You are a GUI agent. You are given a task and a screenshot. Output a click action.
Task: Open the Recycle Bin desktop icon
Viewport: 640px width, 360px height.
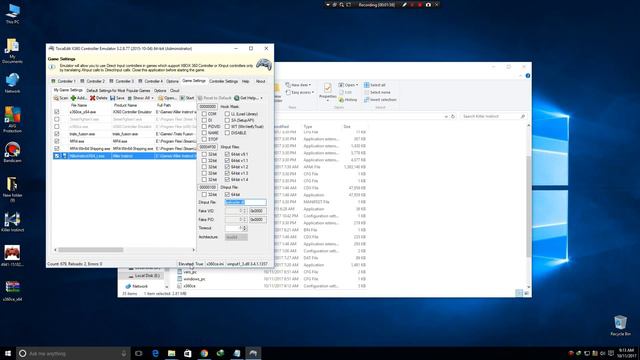[x=620, y=325]
